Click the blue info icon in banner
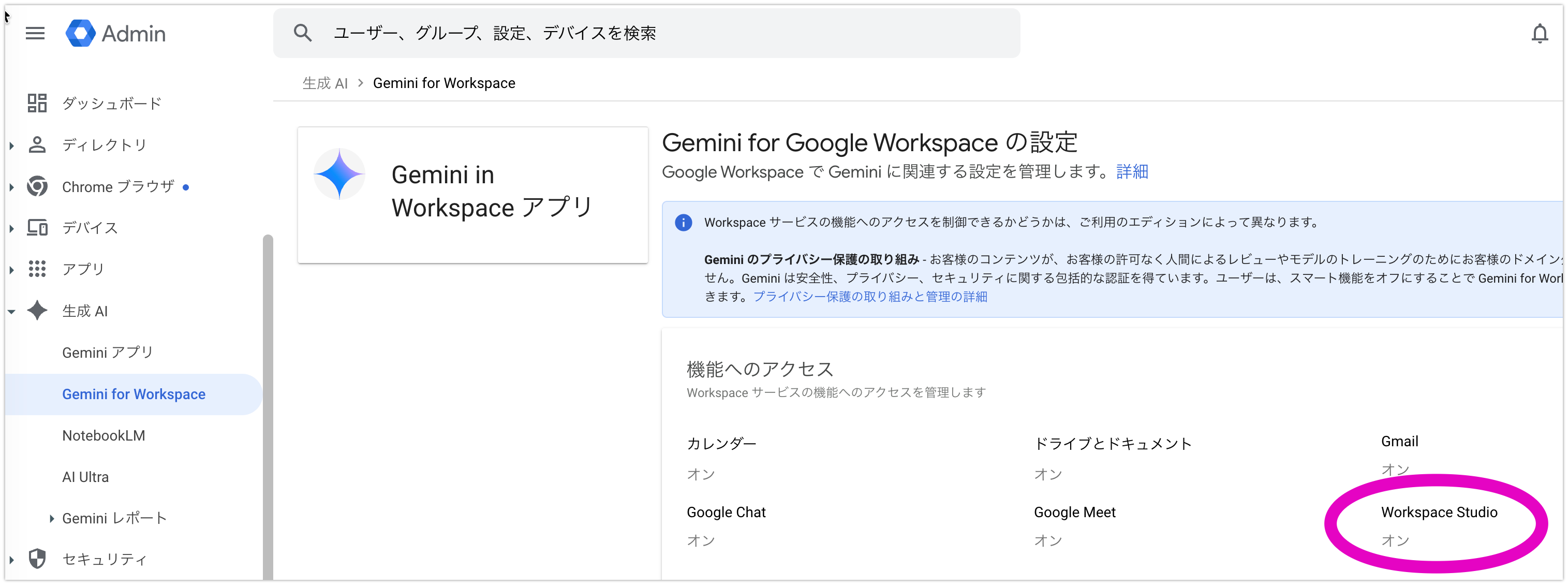1568x585 pixels. 683,222
